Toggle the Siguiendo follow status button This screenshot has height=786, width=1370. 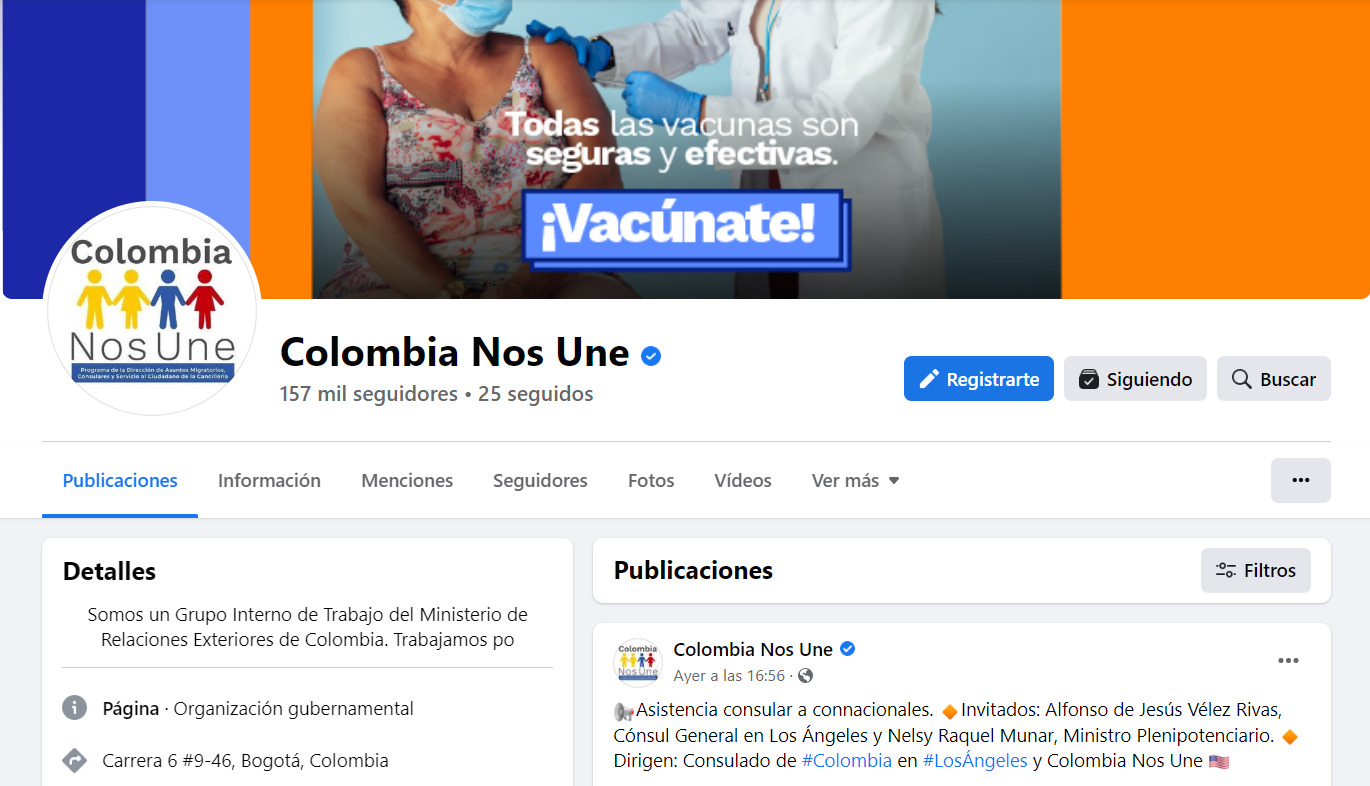[1135, 379]
